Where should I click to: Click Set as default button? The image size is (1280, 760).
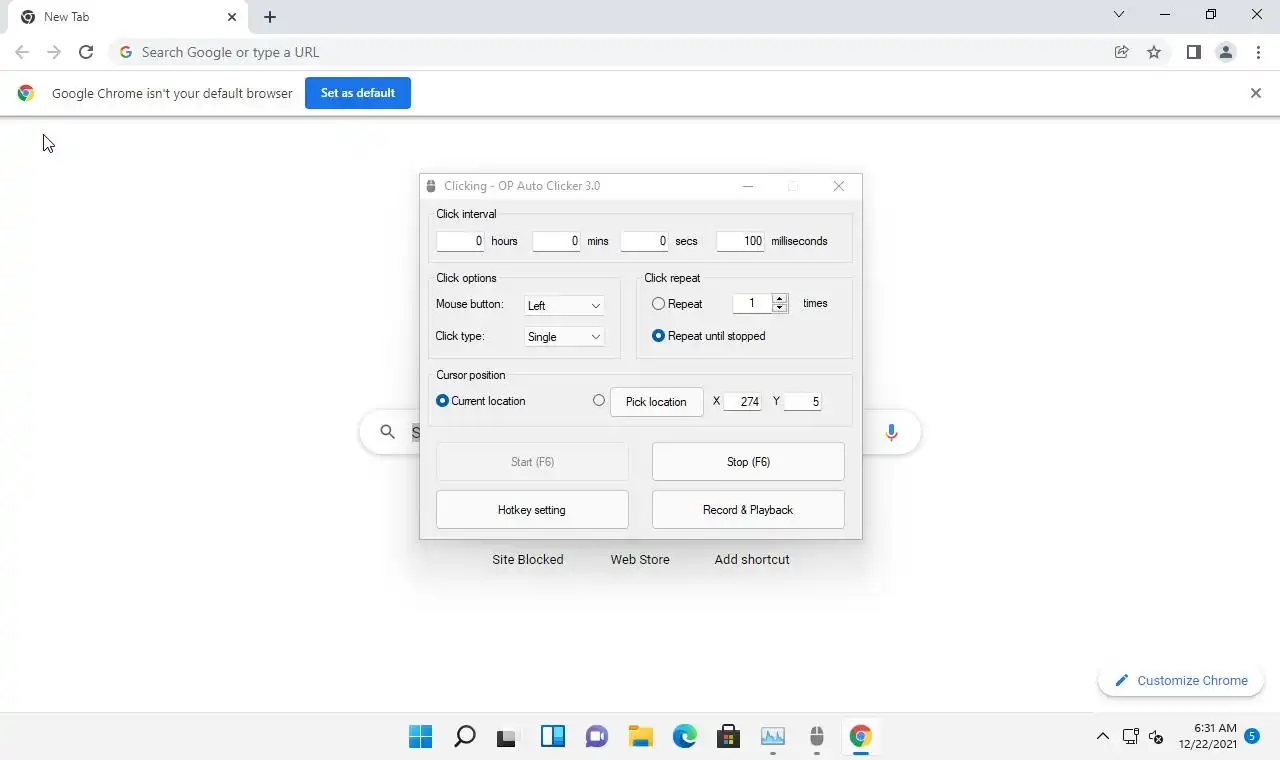tap(358, 93)
